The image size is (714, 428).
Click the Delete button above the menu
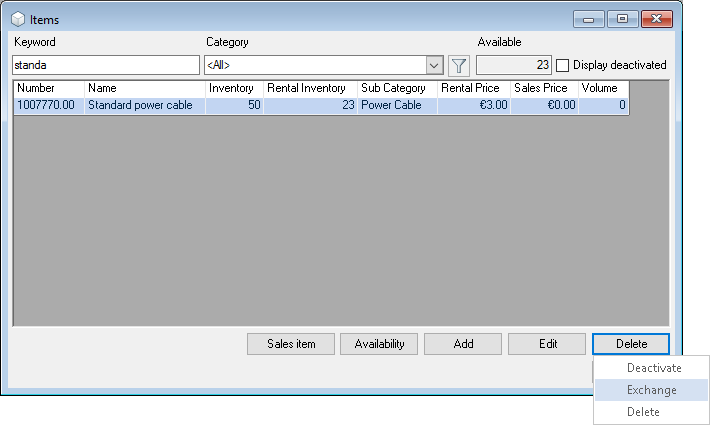(x=630, y=344)
